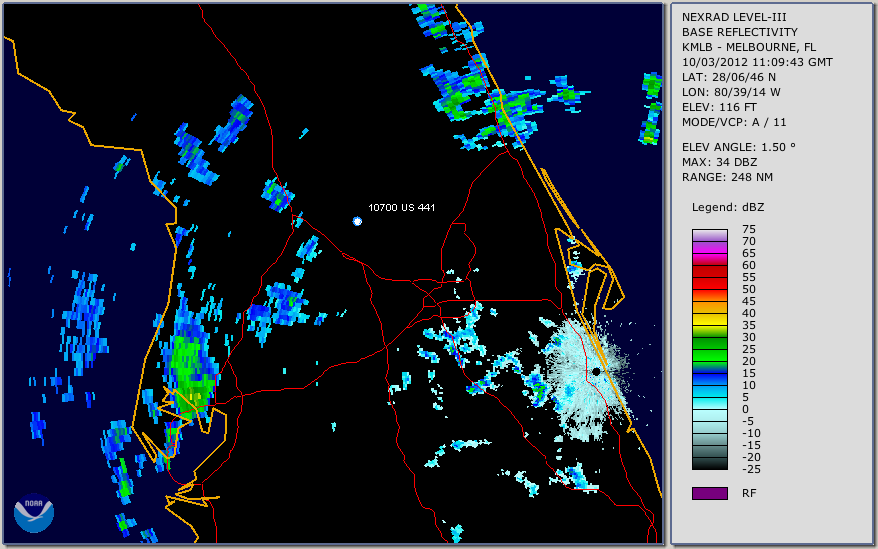Click the 75 dBZ swatch atop the legend

[x=709, y=235]
